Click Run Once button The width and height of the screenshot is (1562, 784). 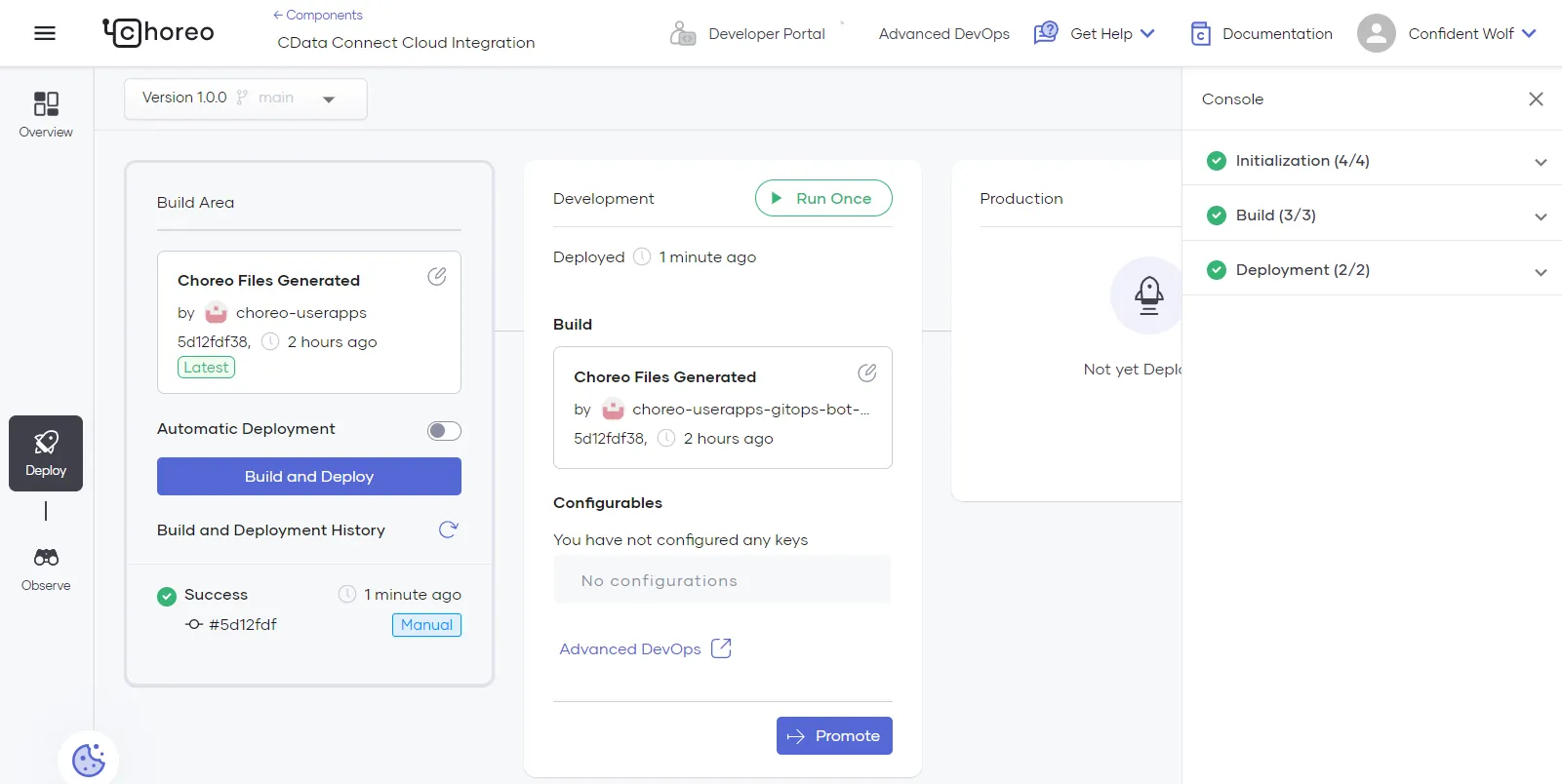coord(822,198)
